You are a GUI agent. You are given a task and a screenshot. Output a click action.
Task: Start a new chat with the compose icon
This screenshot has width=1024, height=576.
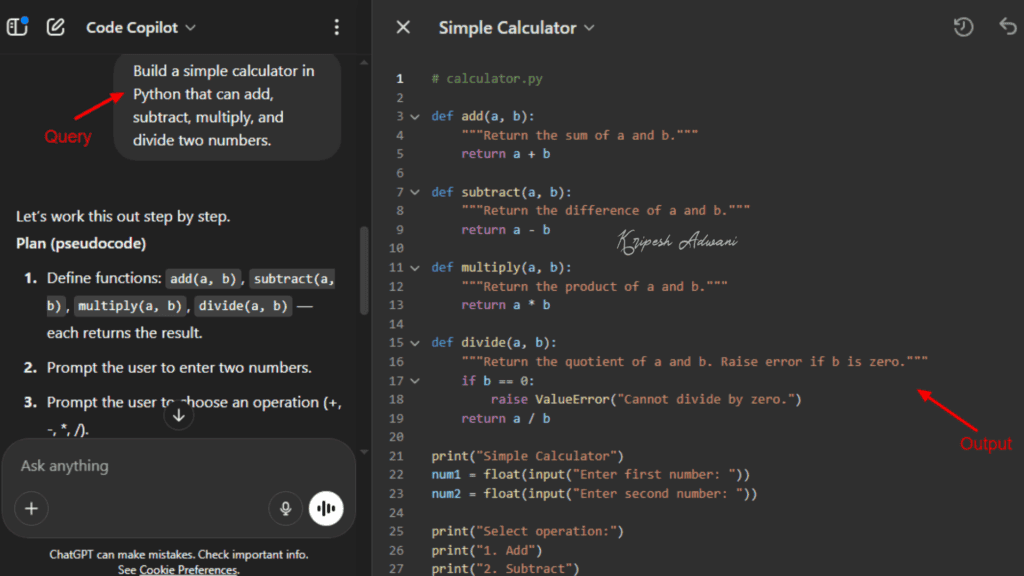(x=56, y=27)
